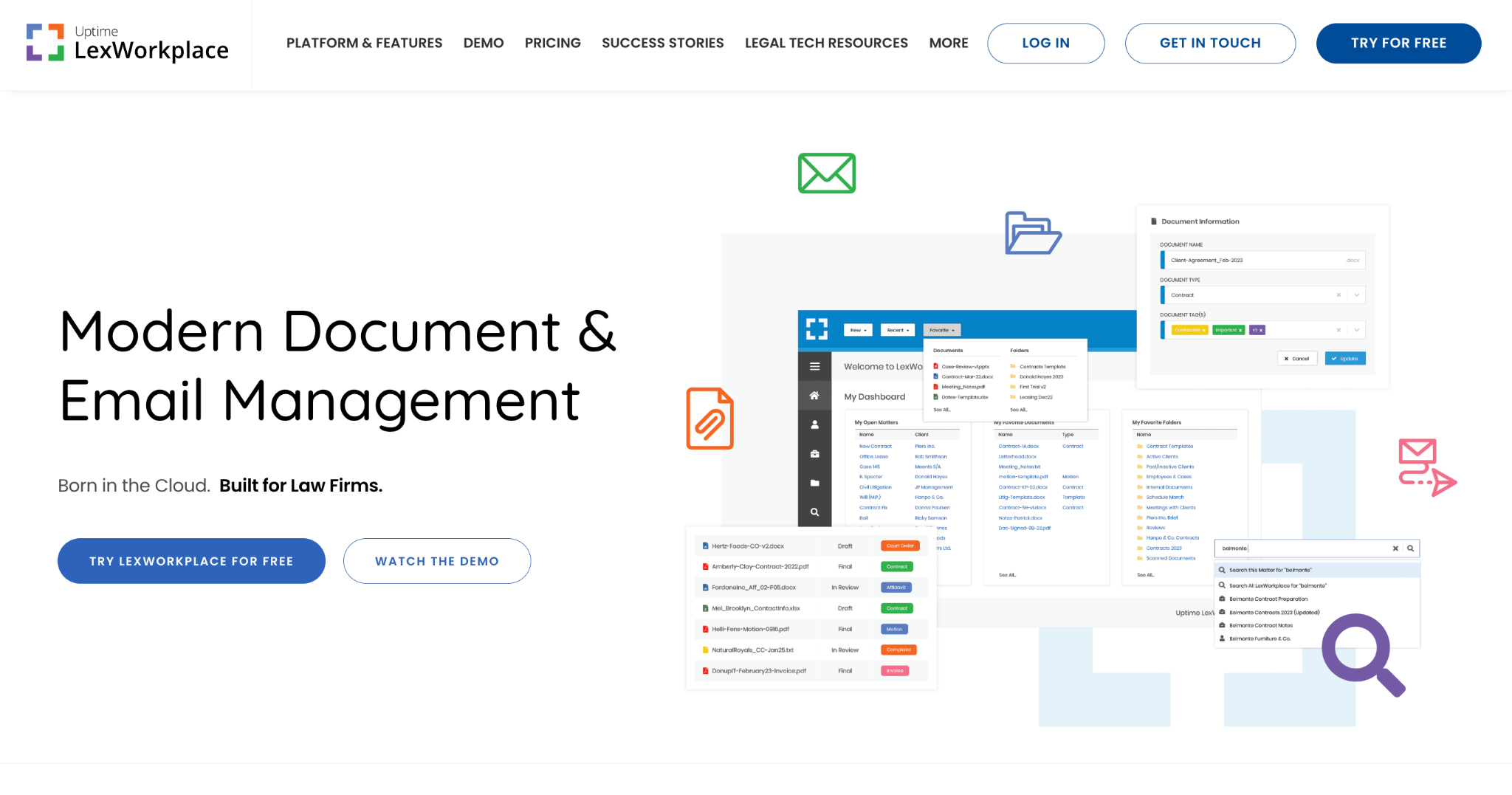The height and width of the screenshot is (795, 1512).
Task: Click the Watch The Demo button
Action: point(437,561)
